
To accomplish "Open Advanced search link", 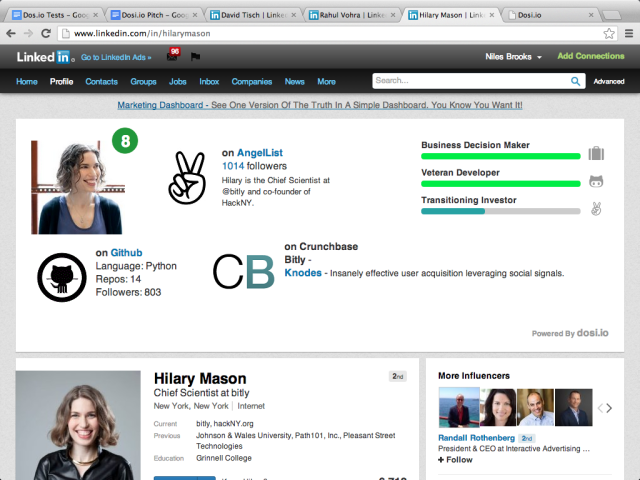I will (x=609, y=81).
